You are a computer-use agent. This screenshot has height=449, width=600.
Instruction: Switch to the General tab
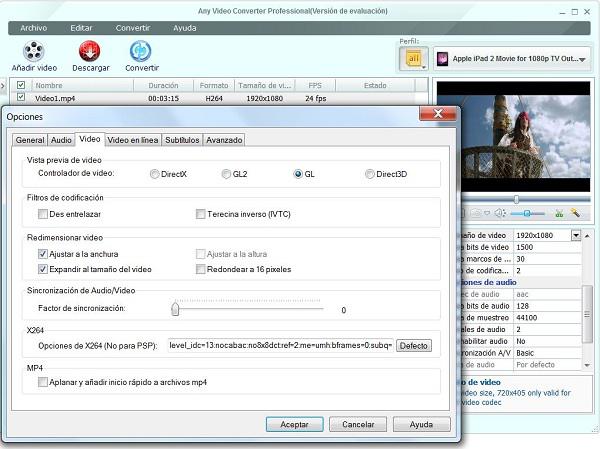[x=30, y=140]
